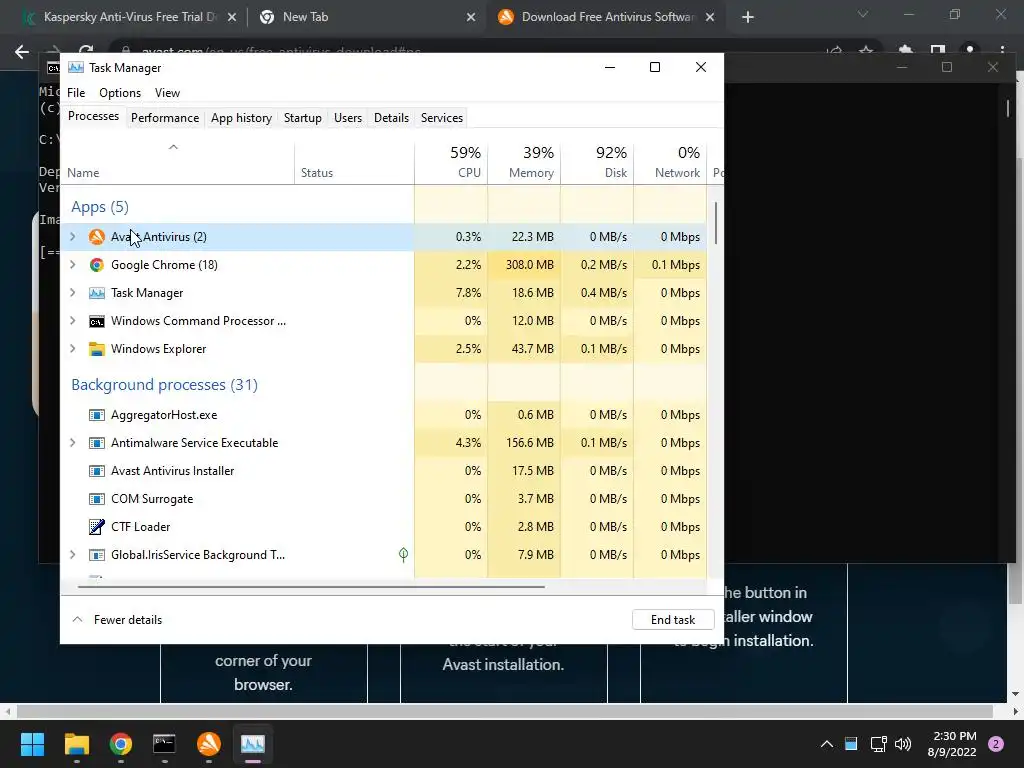Switch to the Performance tab
Viewport: 1024px width, 768px height.
point(165,118)
